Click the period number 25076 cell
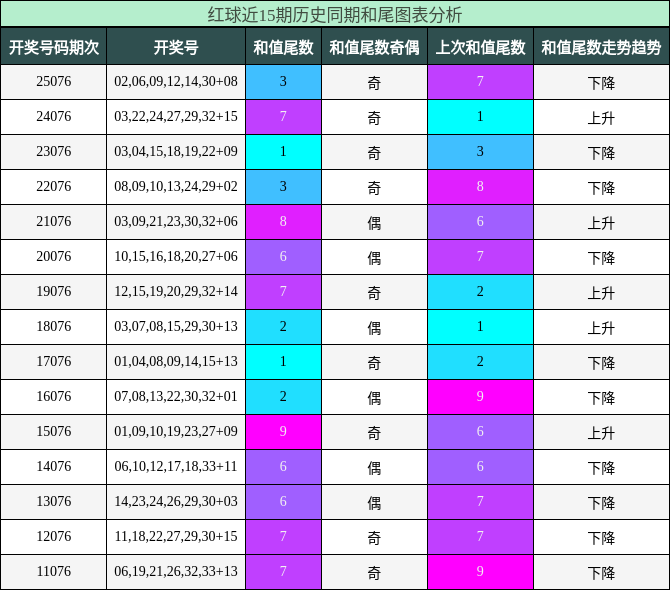This screenshot has width=670, height=590. (53, 82)
